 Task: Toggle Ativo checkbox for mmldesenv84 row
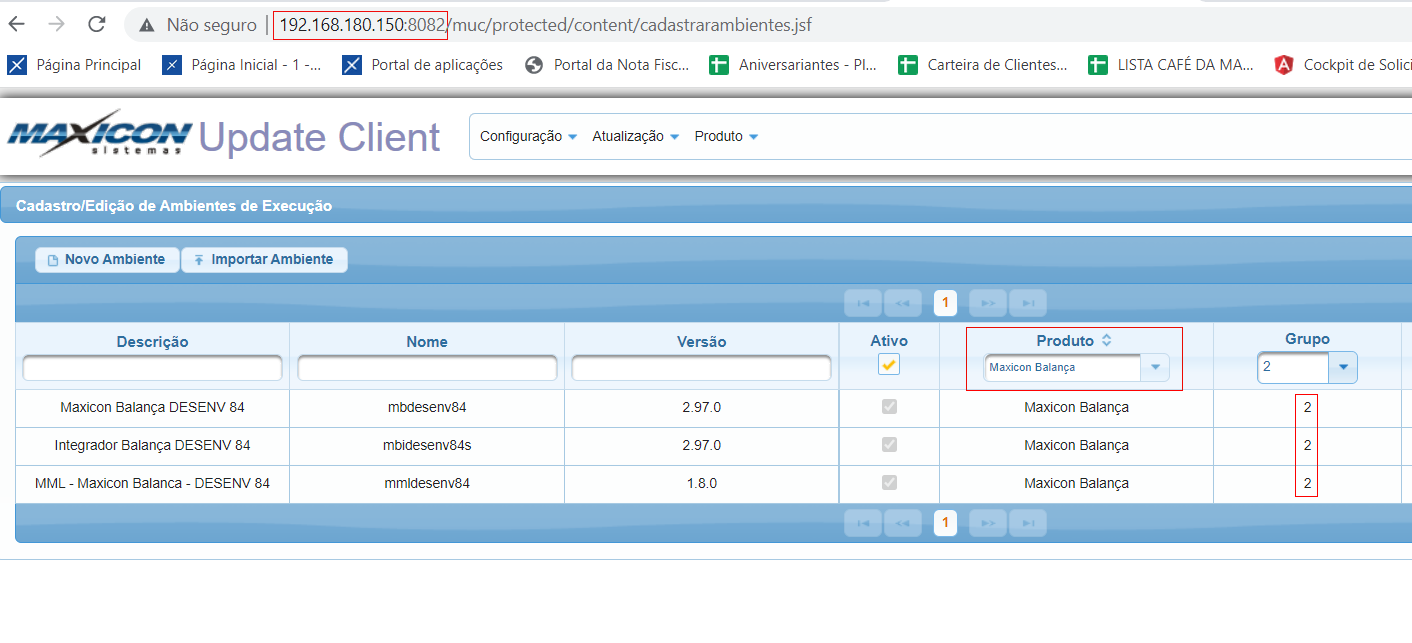point(889,482)
